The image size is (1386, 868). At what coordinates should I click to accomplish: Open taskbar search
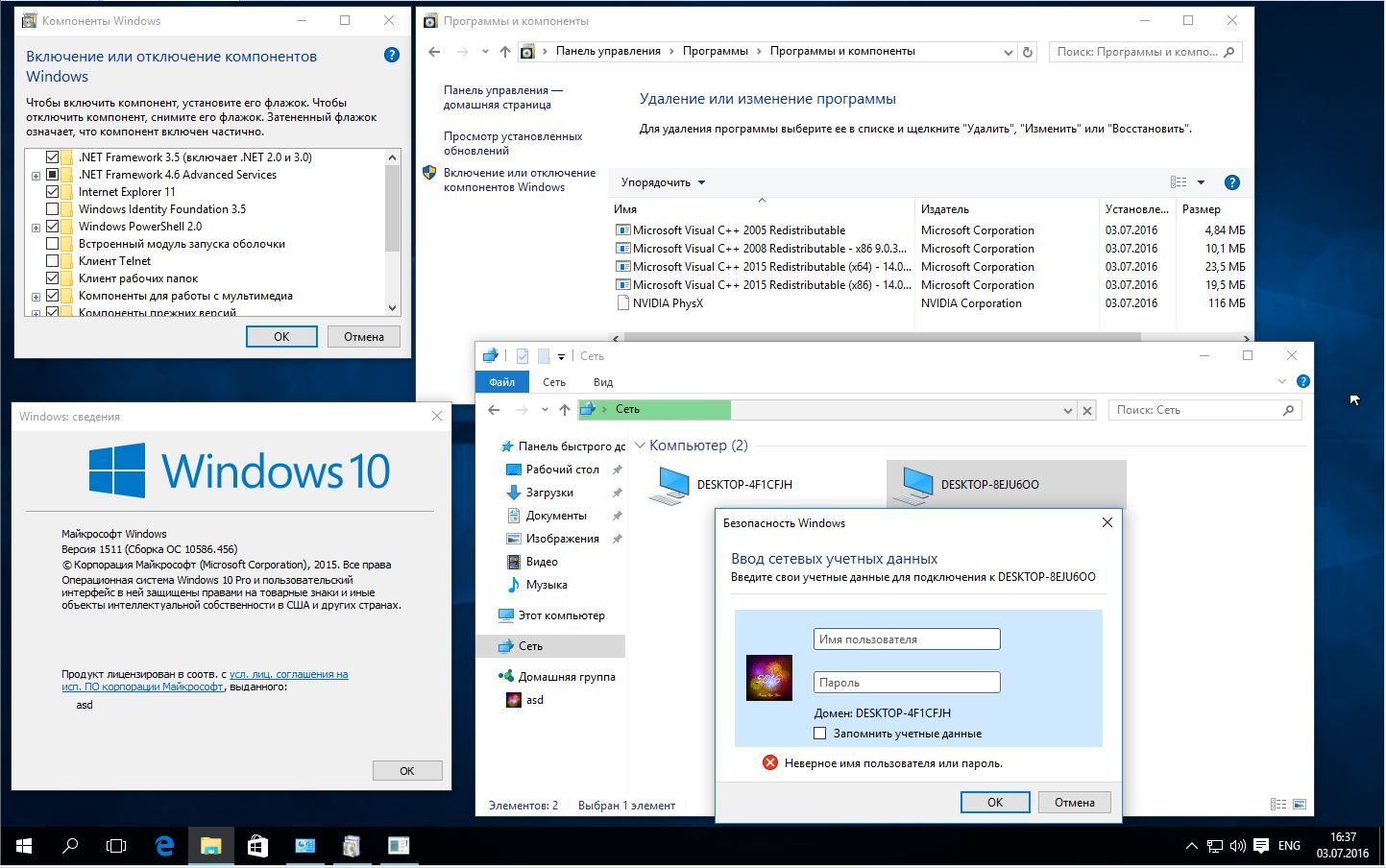pyautogui.click(x=70, y=846)
